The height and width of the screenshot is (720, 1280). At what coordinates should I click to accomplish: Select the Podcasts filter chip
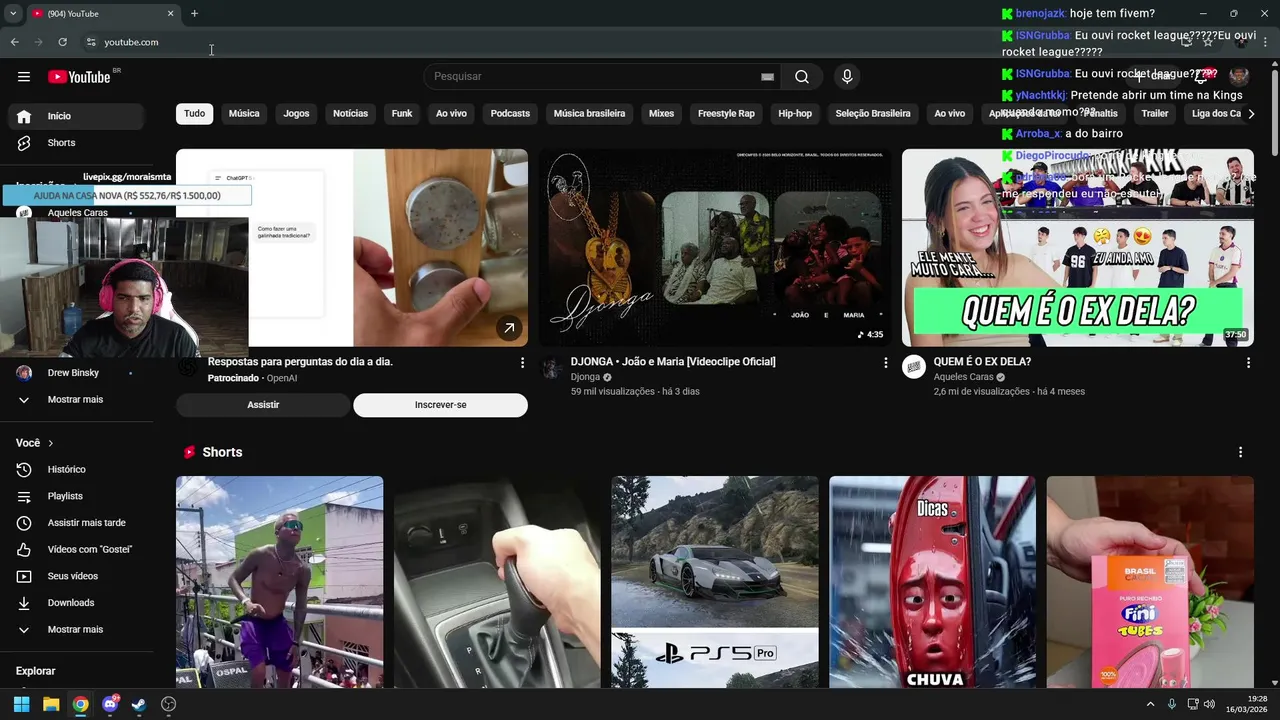click(x=510, y=113)
